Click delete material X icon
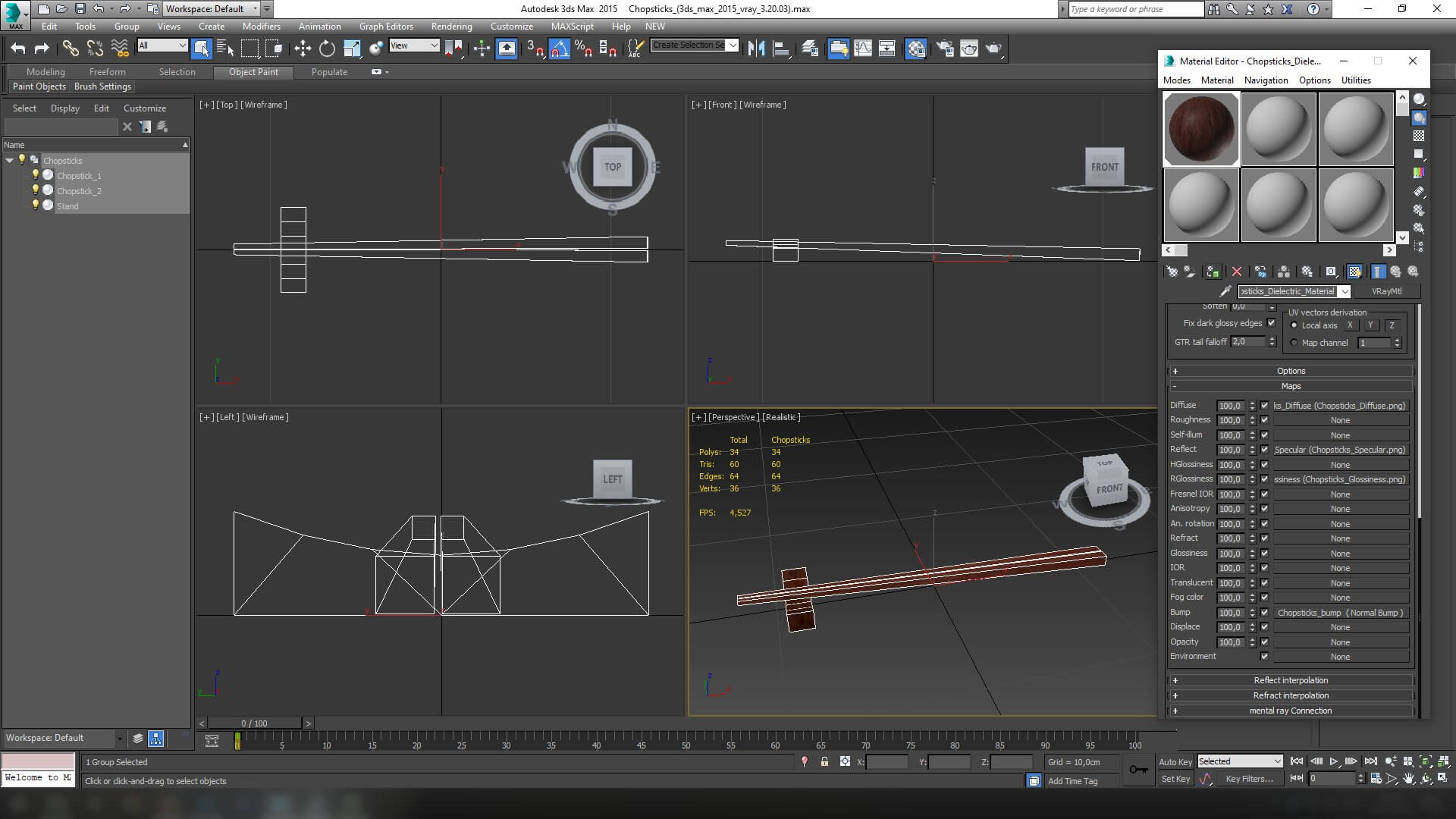 click(1237, 271)
